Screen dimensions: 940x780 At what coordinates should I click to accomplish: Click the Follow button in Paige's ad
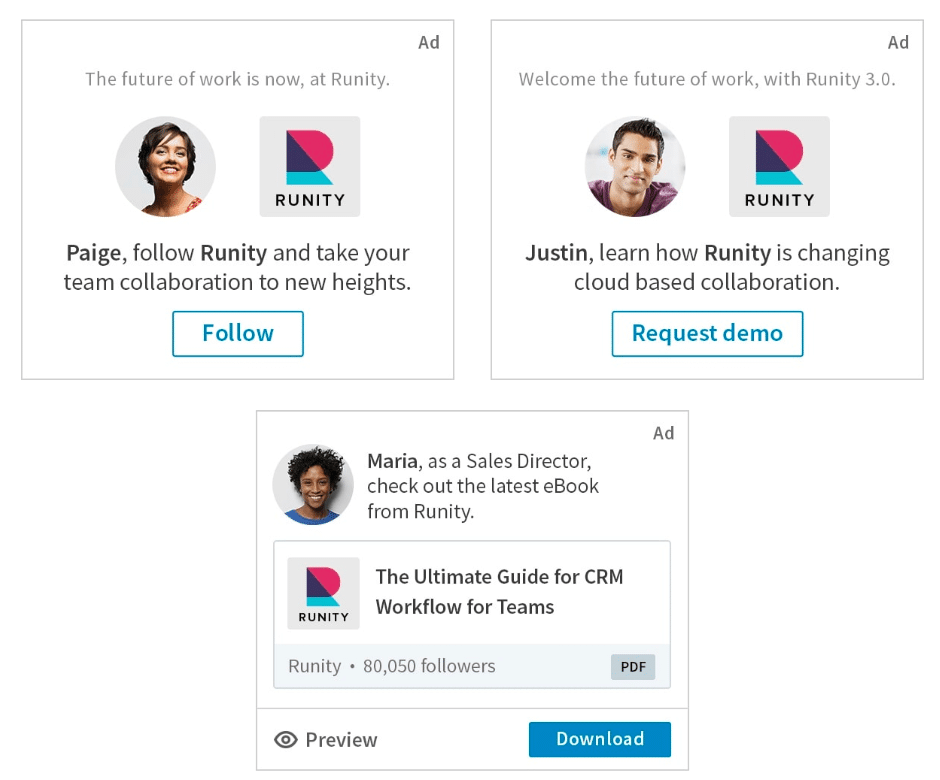point(237,333)
